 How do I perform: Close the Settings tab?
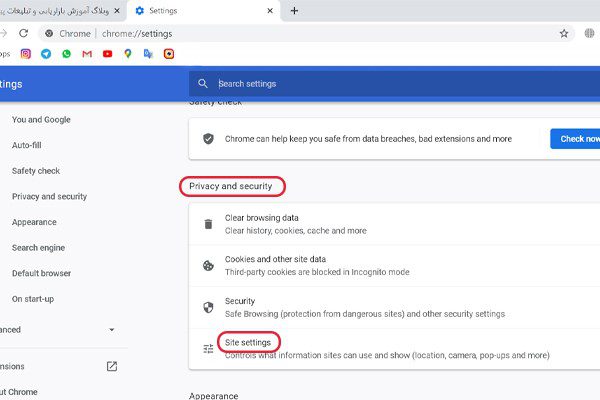(x=270, y=11)
